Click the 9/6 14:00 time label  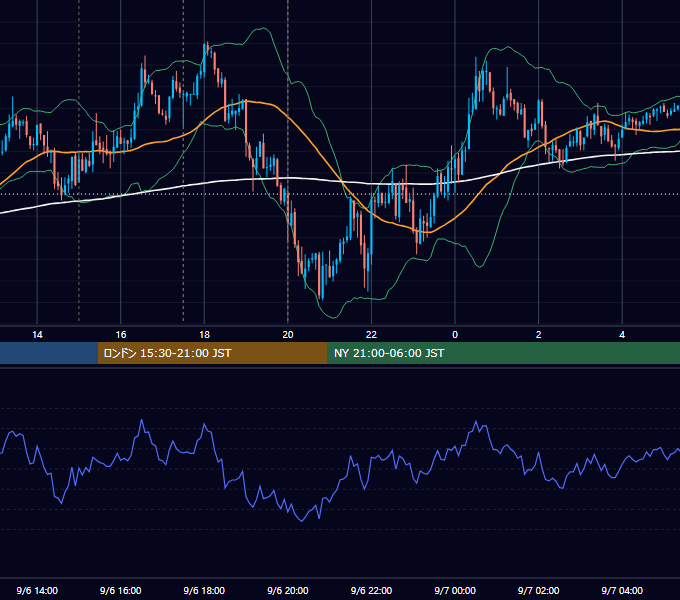point(37,590)
